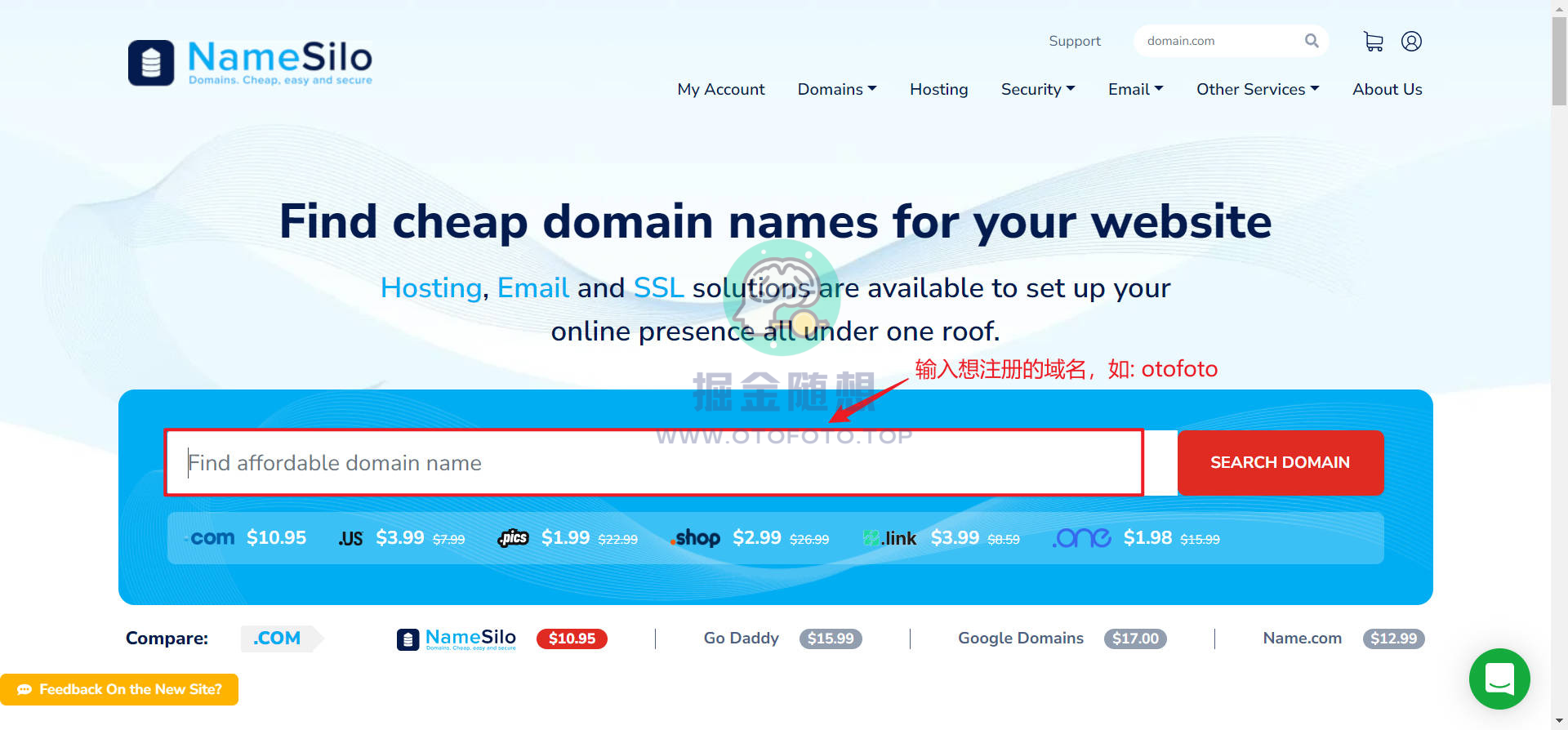Click the Google Domains competitor name
The image size is (1568, 730).
tap(1021, 639)
